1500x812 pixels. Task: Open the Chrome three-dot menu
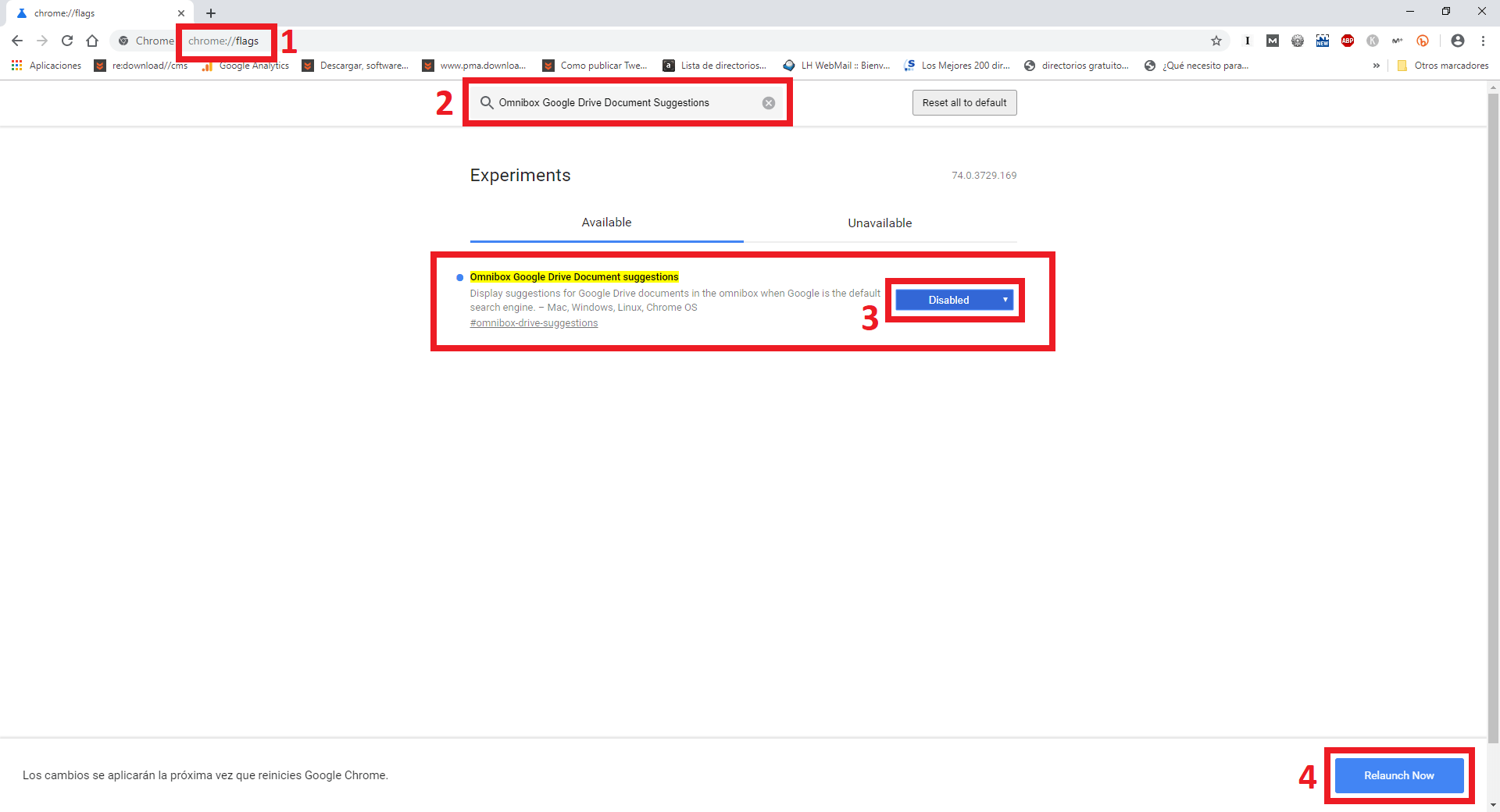tap(1483, 41)
